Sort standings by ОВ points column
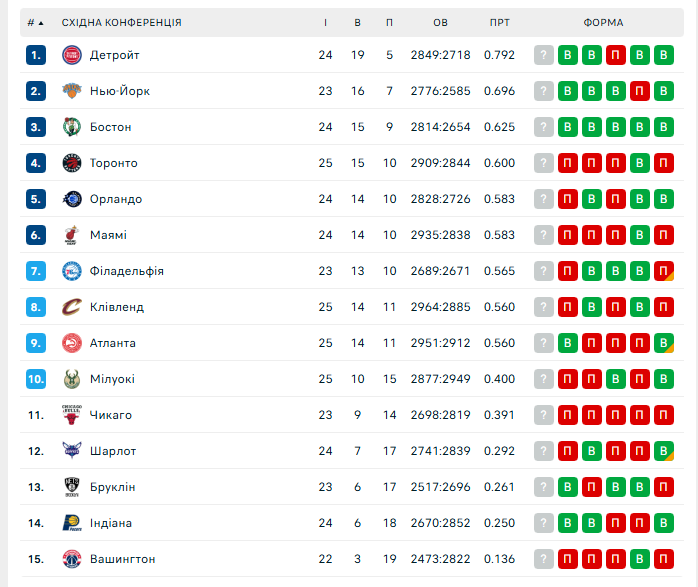 pos(440,22)
